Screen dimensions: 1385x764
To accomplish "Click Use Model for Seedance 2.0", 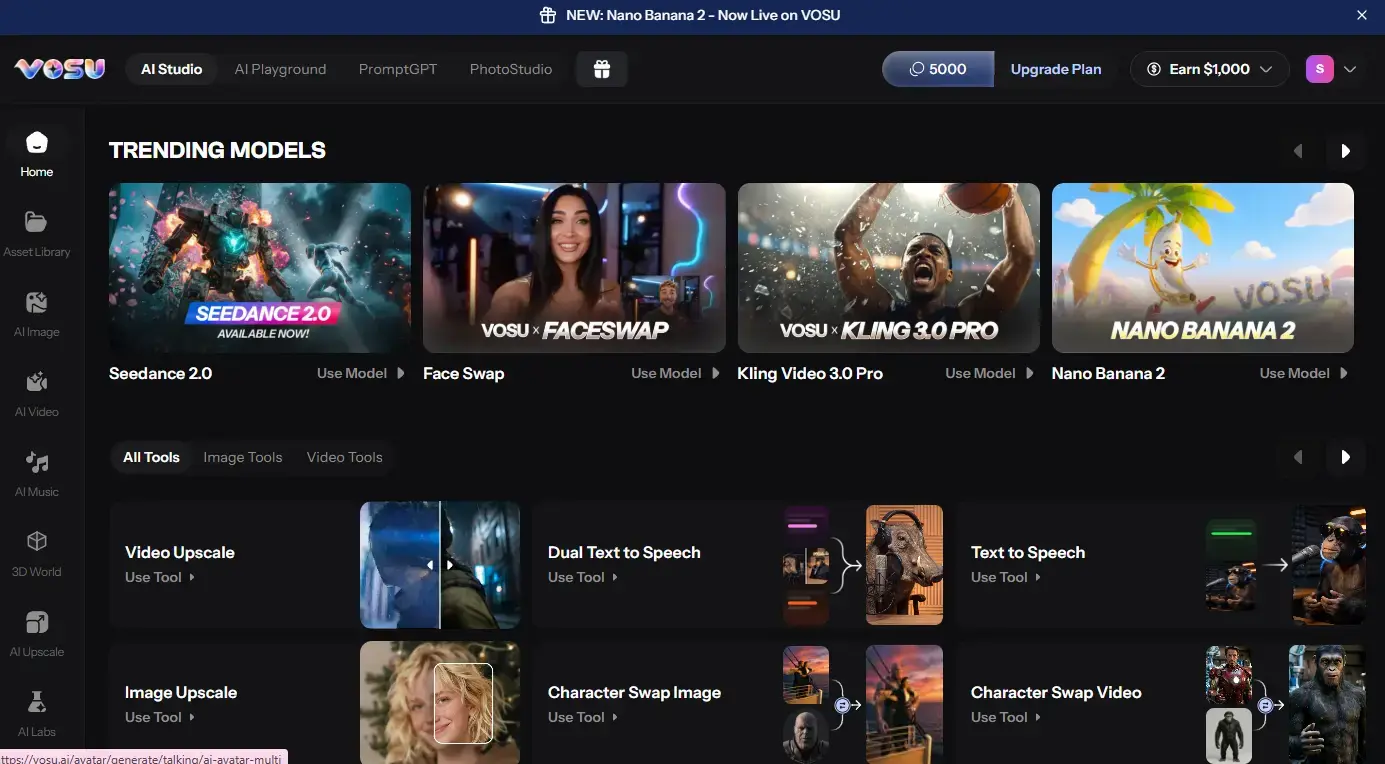I will [361, 373].
